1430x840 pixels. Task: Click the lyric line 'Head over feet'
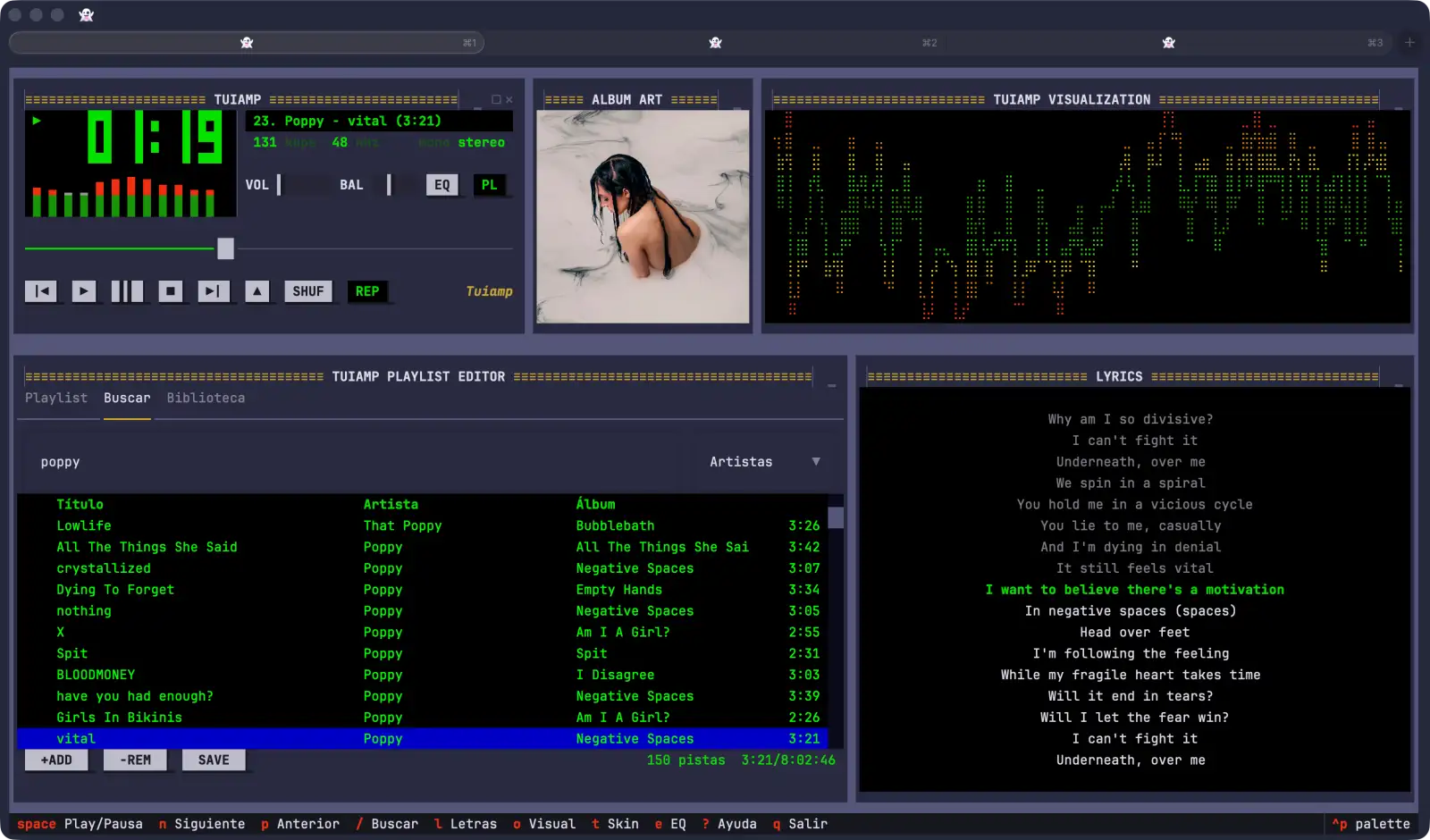point(1134,633)
